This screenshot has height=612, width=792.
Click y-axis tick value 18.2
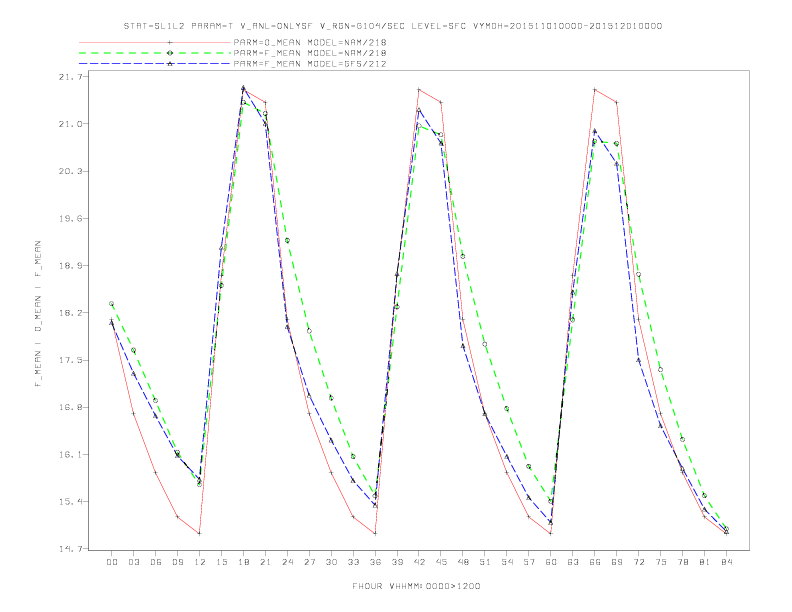pos(70,313)
